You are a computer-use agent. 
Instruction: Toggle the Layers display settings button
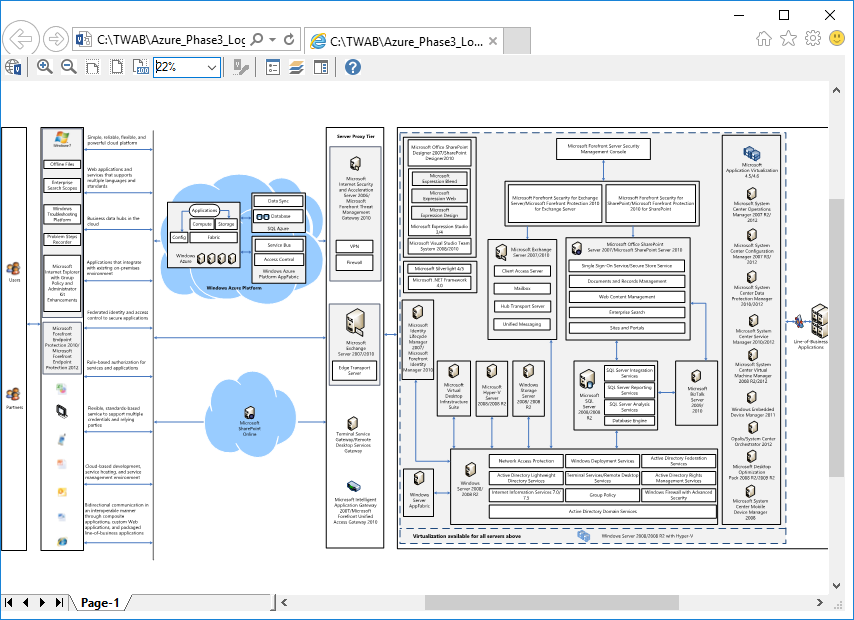296,67
